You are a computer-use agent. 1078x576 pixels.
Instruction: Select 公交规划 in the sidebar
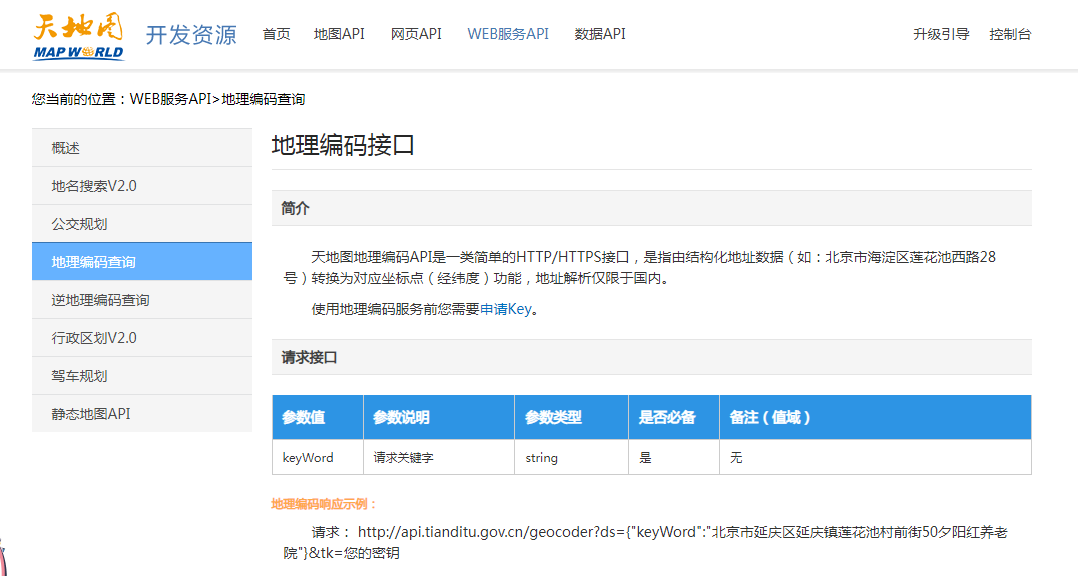pos(142,223)
